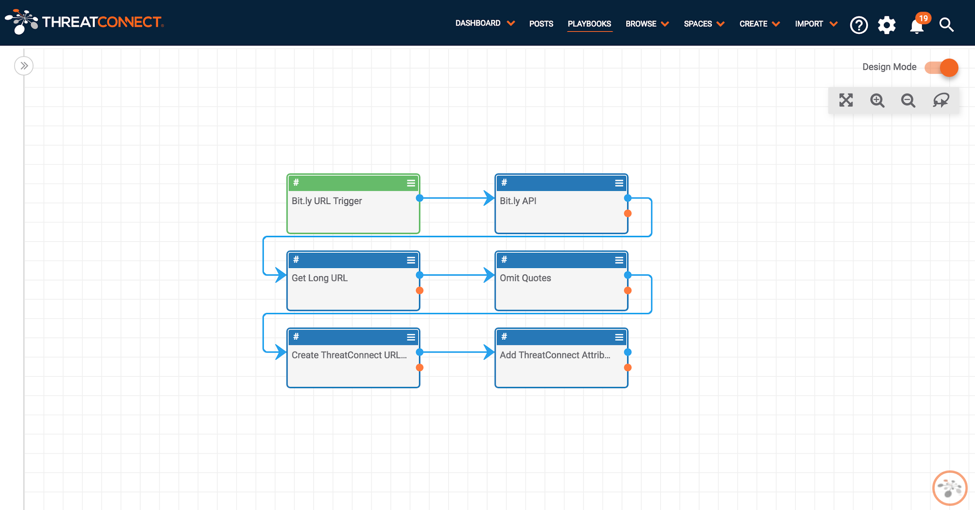Open hamburger menu on Bit.ly API node
Image resolution: width=975 pixels, height=510 pixels.
pyautogui.click(x=619, y=183)
